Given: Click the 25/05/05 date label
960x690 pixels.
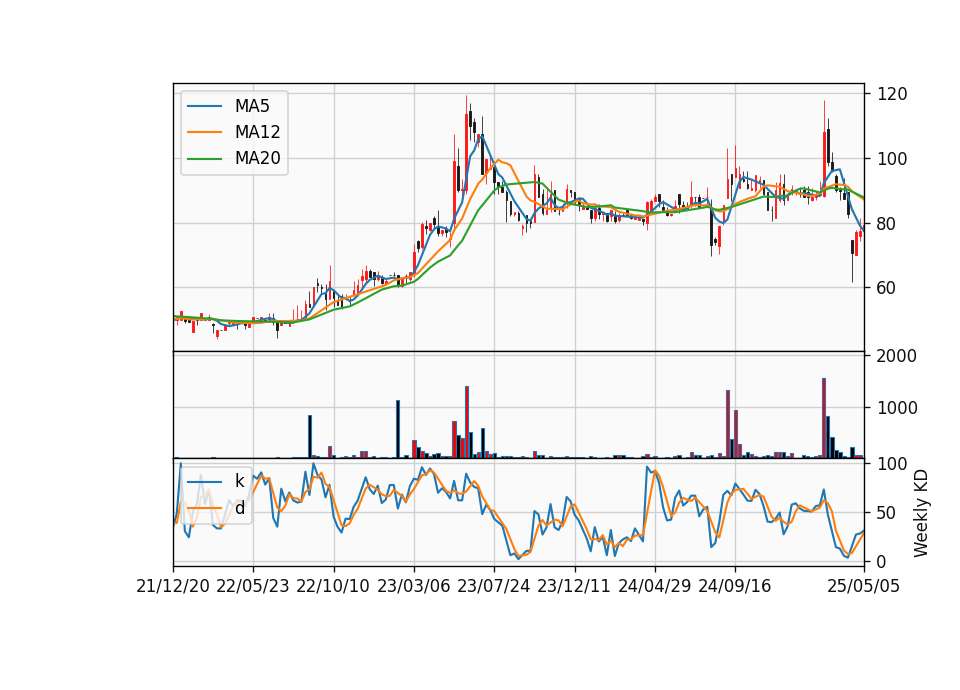Looking at the screenshot, I should [x=864, y=586].
